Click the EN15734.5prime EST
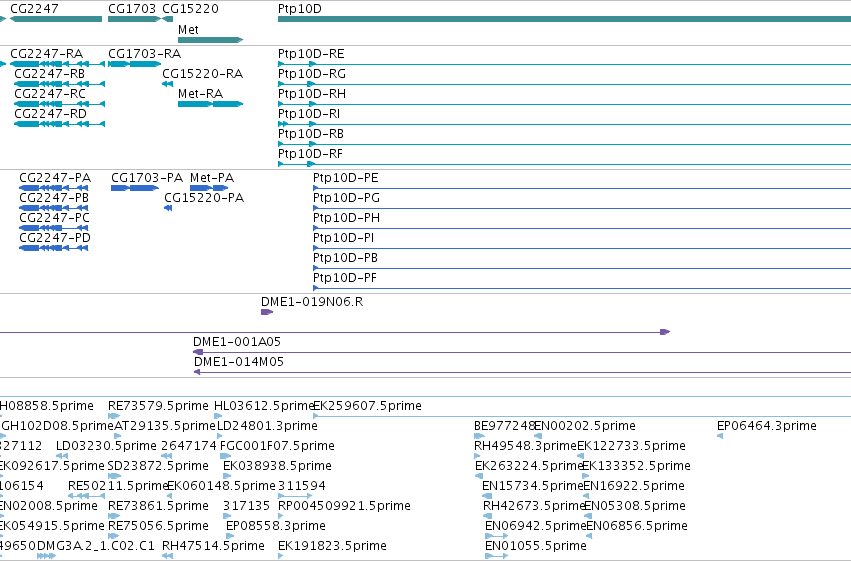The image size is (851, 561). coord(487,496)
